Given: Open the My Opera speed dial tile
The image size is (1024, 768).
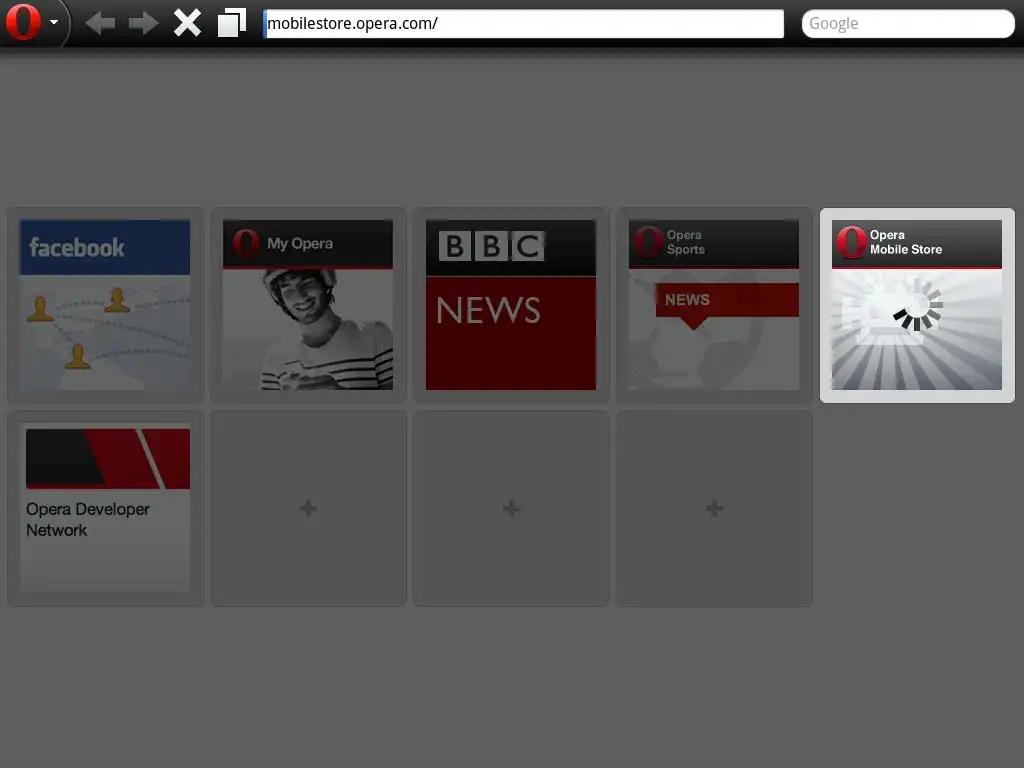Looking at the screenshot, I should pyautogui.click(x=308, y=305).
